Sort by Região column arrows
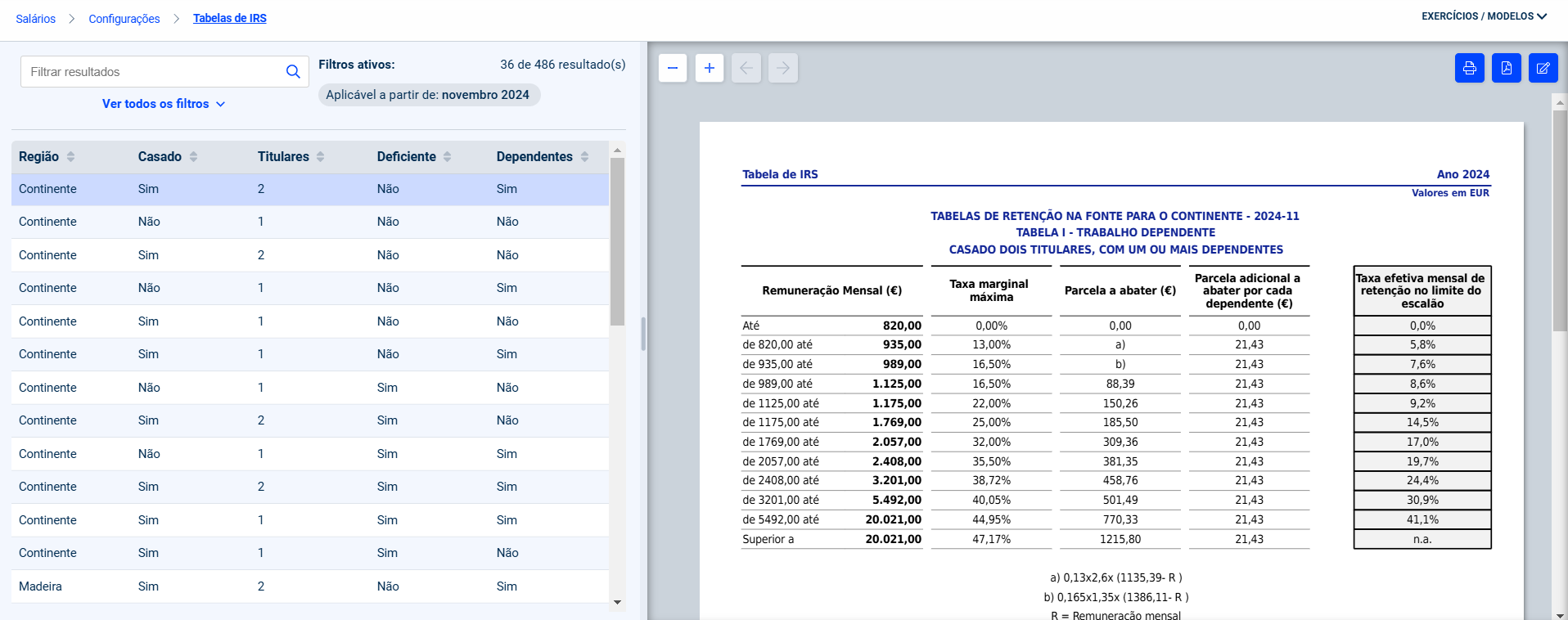This screenshot has width=1568, height=620. coord(70,156)
